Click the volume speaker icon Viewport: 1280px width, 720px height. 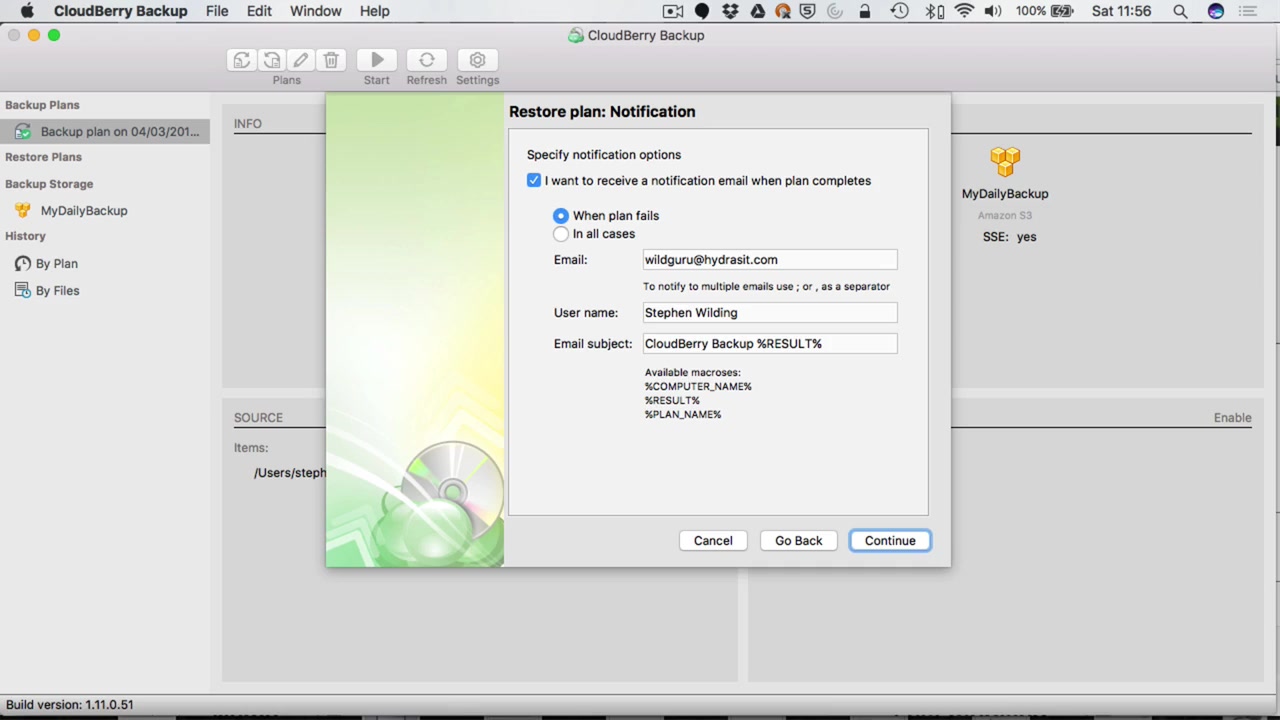click(993, 11)
